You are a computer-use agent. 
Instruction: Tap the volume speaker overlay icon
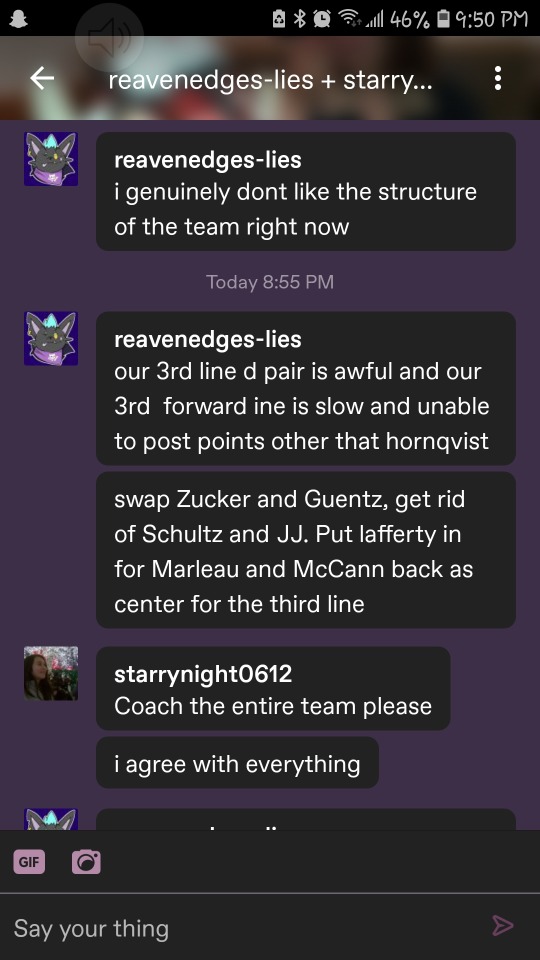(109, 38)
